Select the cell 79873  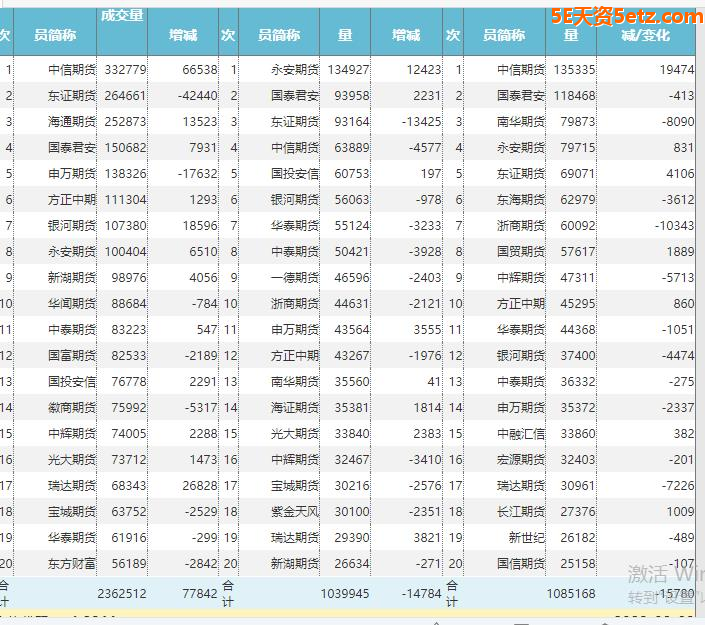click(x=578, y=122)
